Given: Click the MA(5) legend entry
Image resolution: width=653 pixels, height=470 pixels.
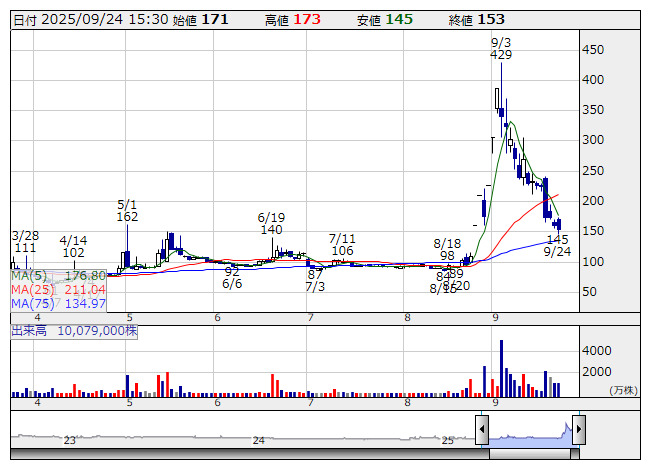Looking at the screenshot, I should click(x=59, y=275).
